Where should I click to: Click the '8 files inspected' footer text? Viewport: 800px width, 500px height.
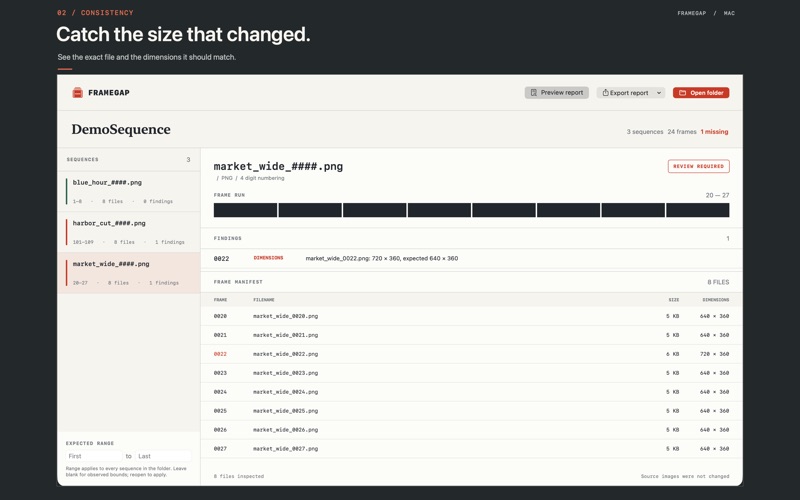[239, 477]
